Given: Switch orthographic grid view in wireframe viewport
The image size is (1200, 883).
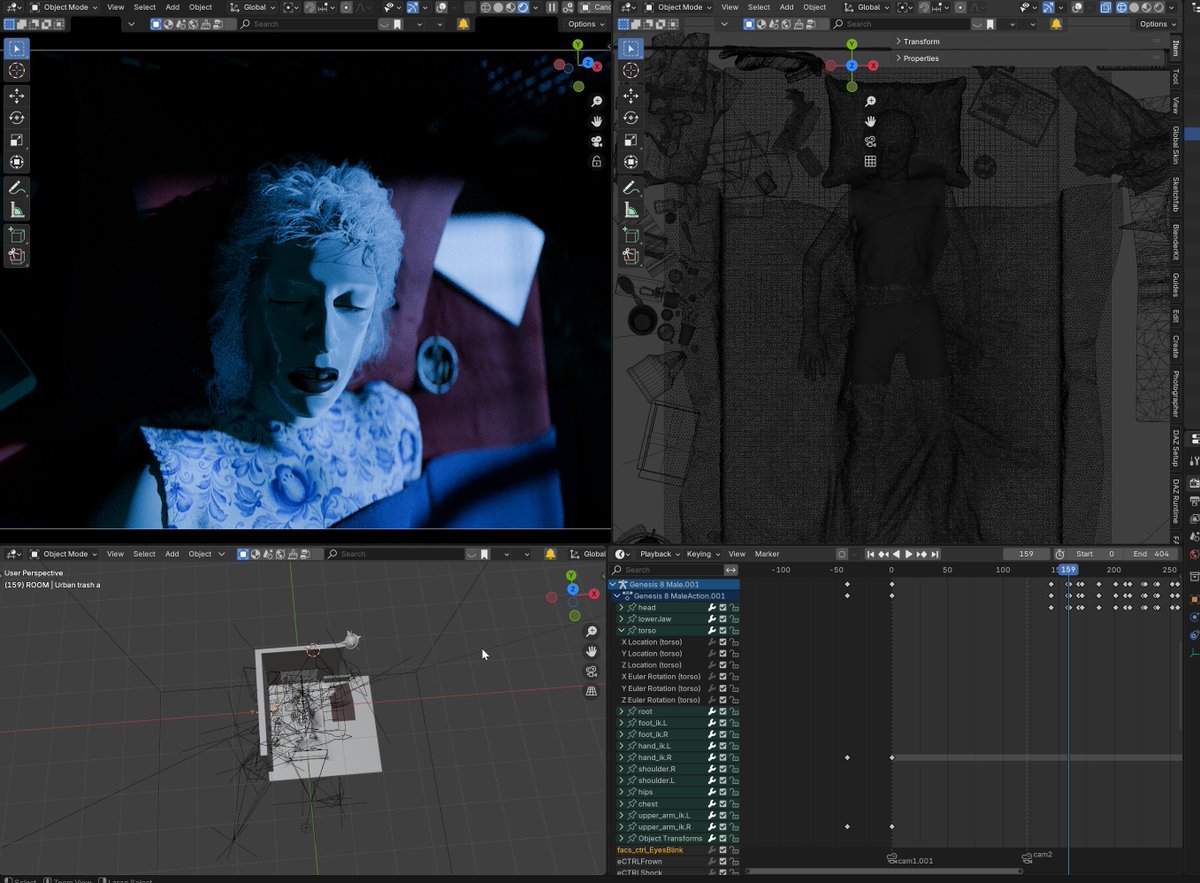Looking at the screenshot, I should point(871,161).
